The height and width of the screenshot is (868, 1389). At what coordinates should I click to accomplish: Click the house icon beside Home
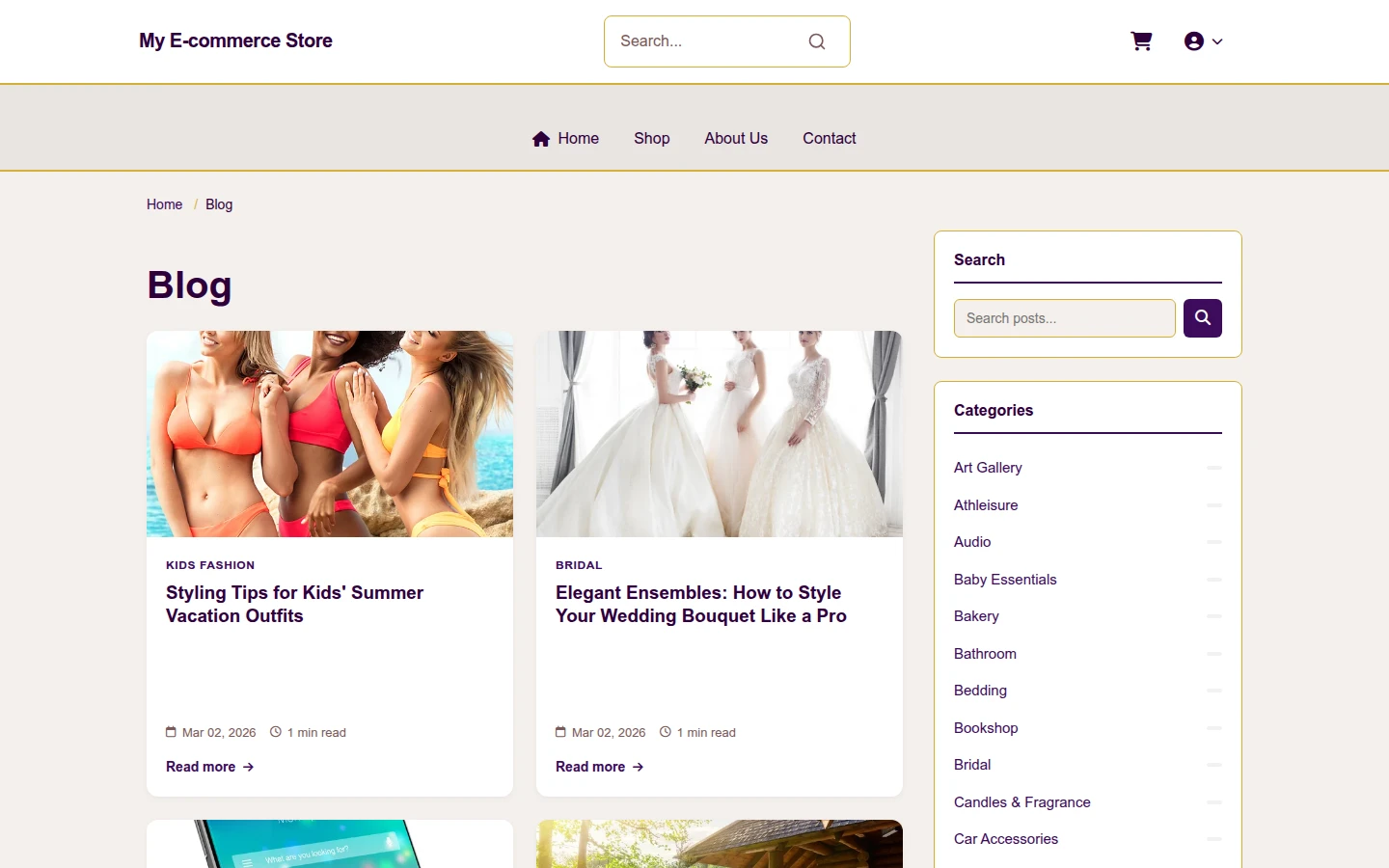pos(541,139)
